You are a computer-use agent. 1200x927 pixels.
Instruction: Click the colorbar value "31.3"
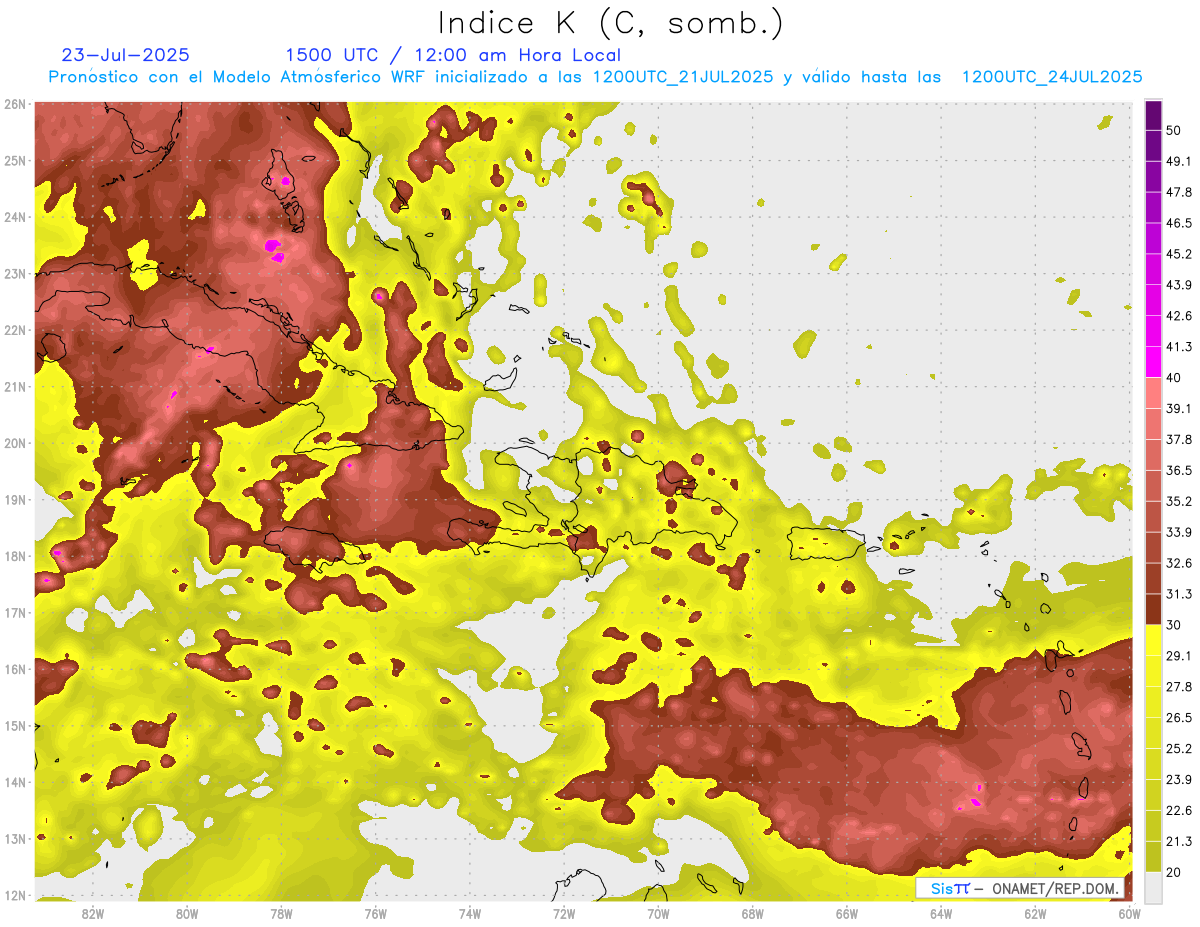(x=1178, y=594)
